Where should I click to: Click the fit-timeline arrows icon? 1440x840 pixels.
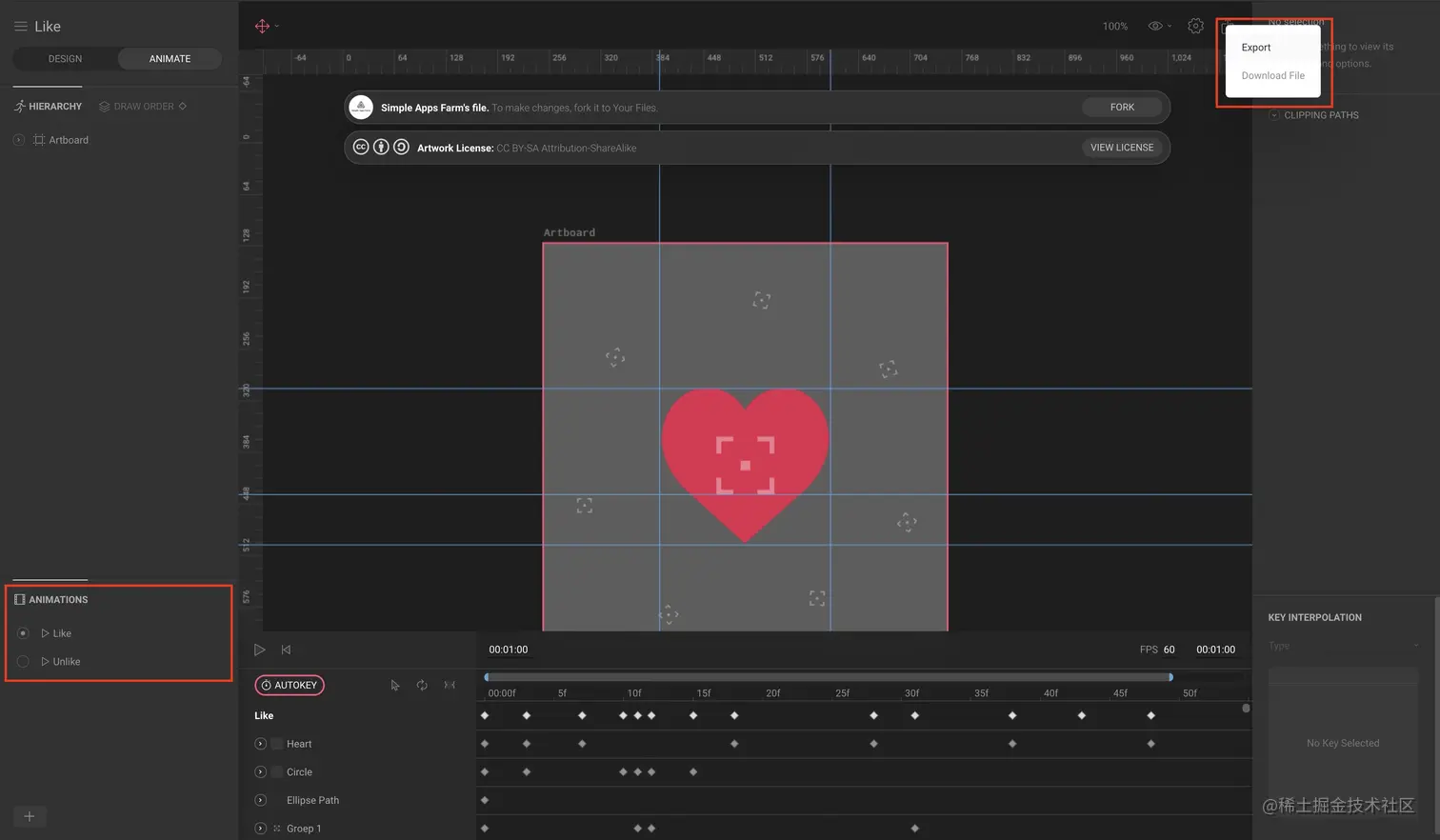450,685
